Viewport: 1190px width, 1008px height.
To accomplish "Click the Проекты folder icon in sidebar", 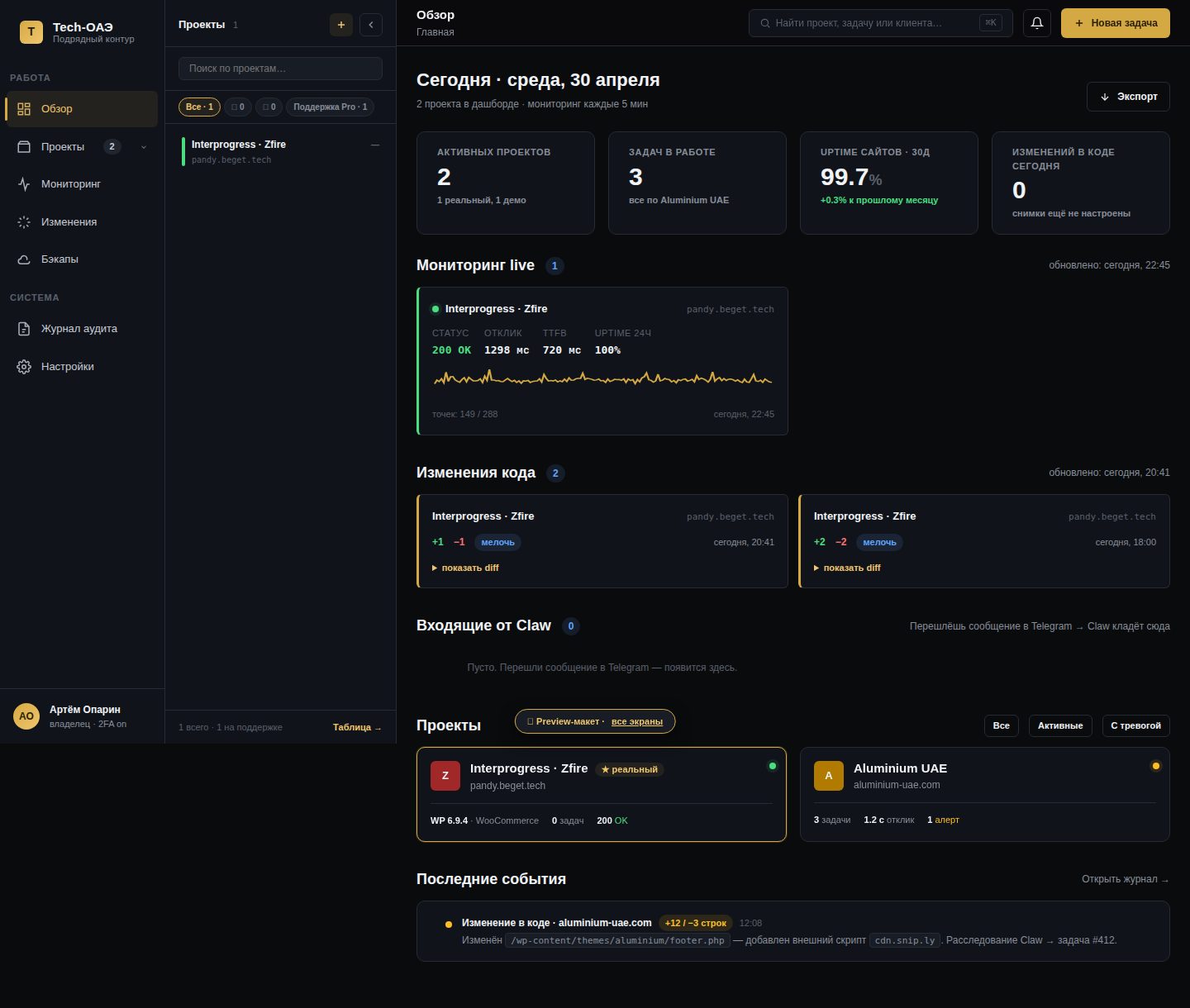I will (x=24, y=147).
